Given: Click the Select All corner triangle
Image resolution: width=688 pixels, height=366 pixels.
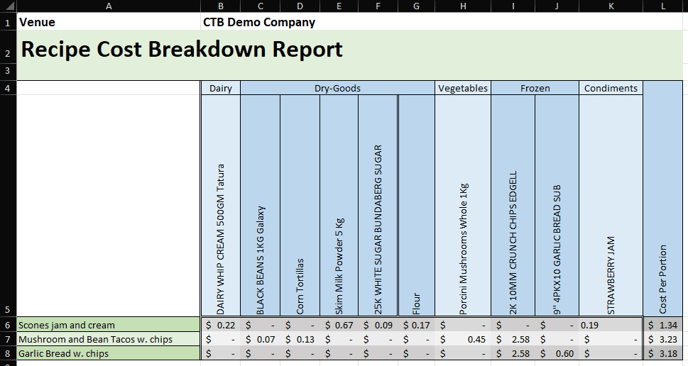Looking at the screenshot, I should (x=8, y=6).
